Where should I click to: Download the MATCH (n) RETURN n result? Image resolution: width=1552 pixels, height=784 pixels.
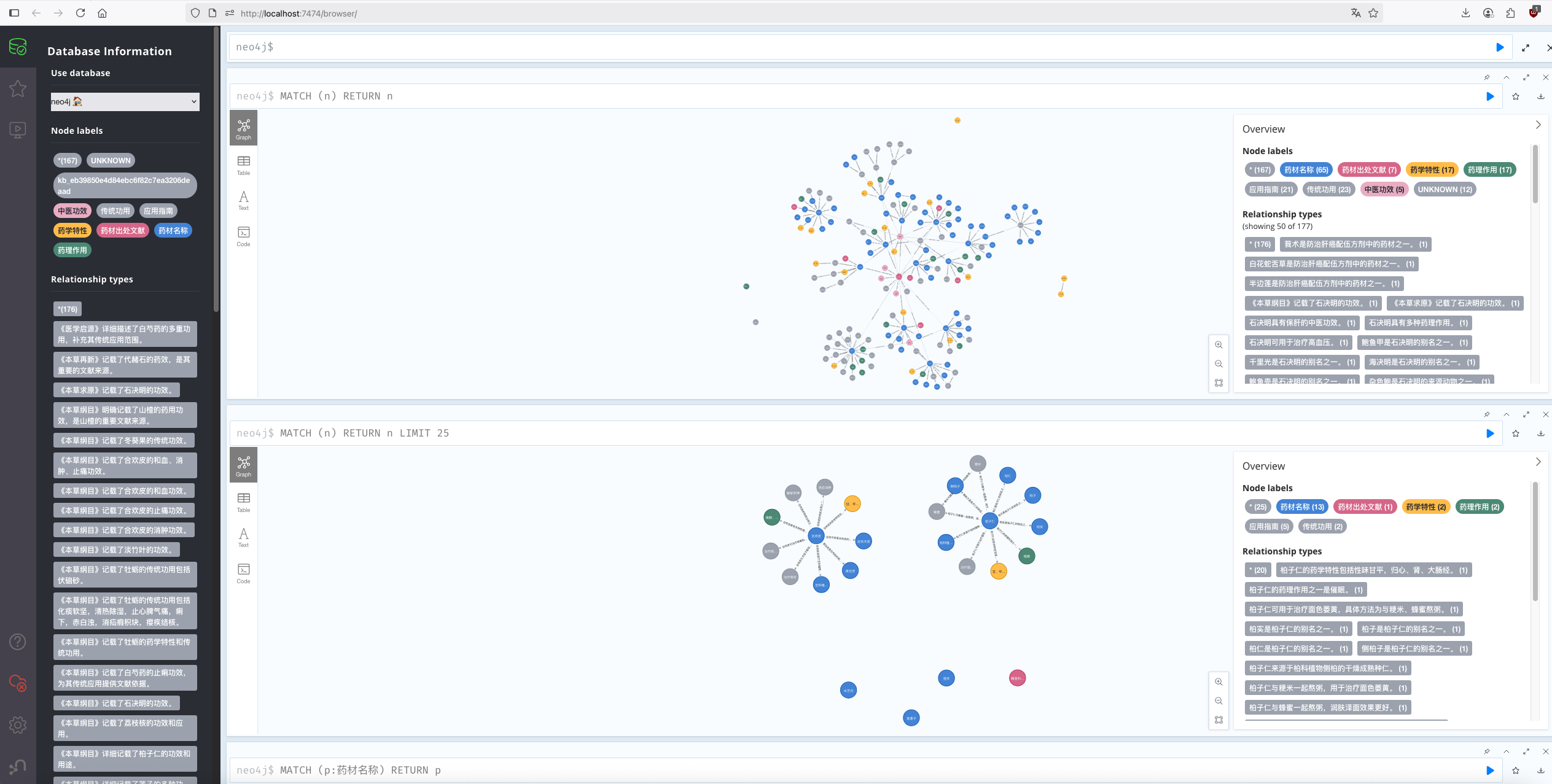[x=1540, y=96]
